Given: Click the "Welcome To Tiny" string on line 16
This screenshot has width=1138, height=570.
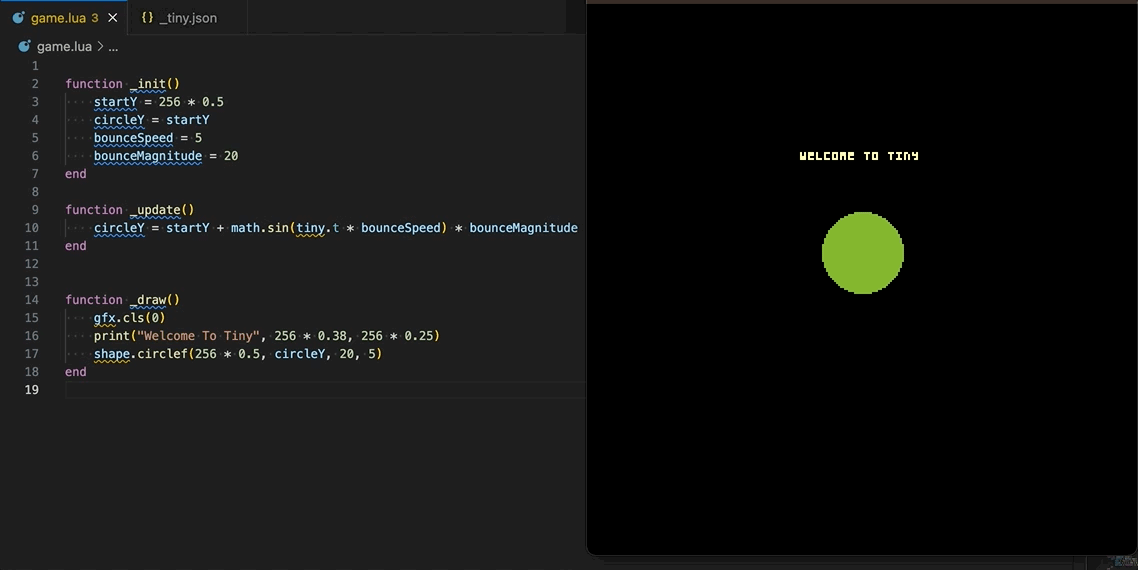Looking at the screenshot, I should click(x=198, y=335).
